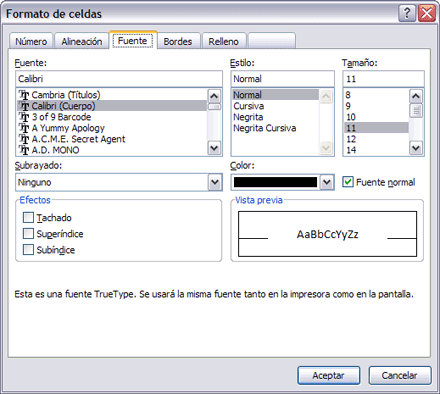Click TrueType icon beside A.D. MONO
This screenshot has height=394, width=440.
24,150
